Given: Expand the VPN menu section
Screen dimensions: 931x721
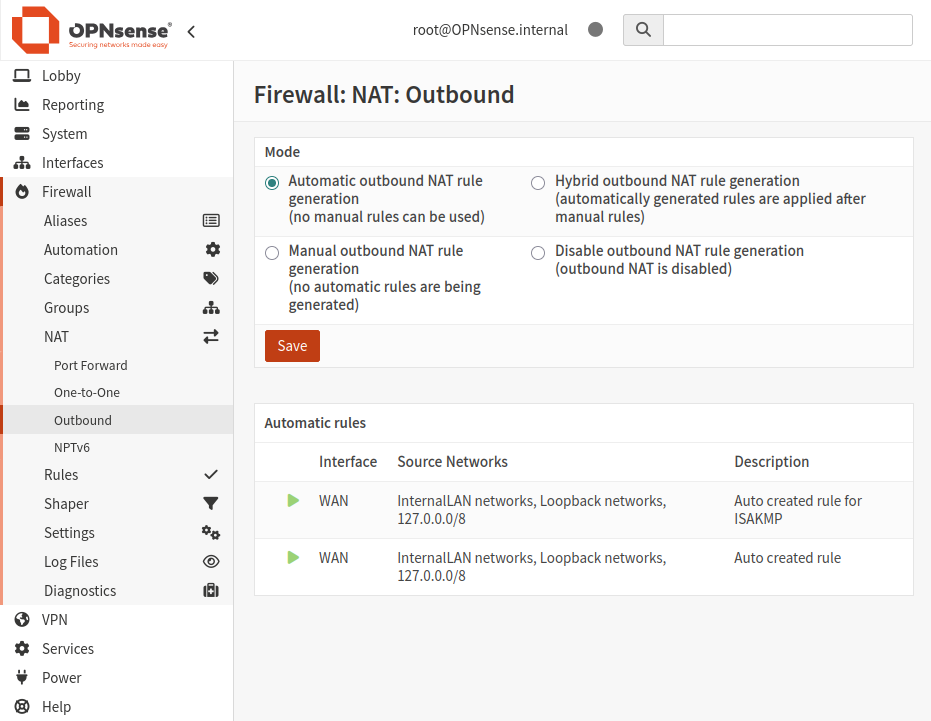Looking at the screenshot, I should (55, 620).
